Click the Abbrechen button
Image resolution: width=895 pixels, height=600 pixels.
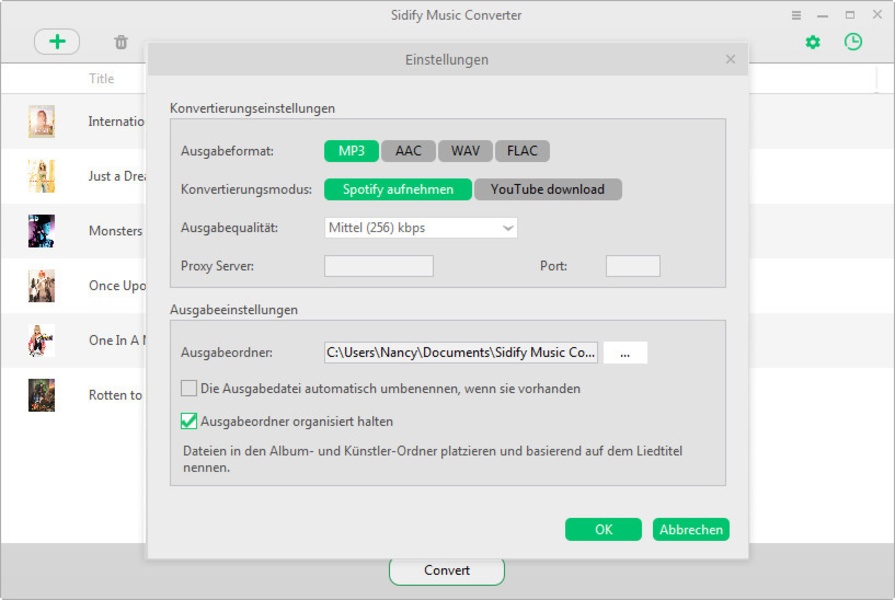[x=691, y=529]
